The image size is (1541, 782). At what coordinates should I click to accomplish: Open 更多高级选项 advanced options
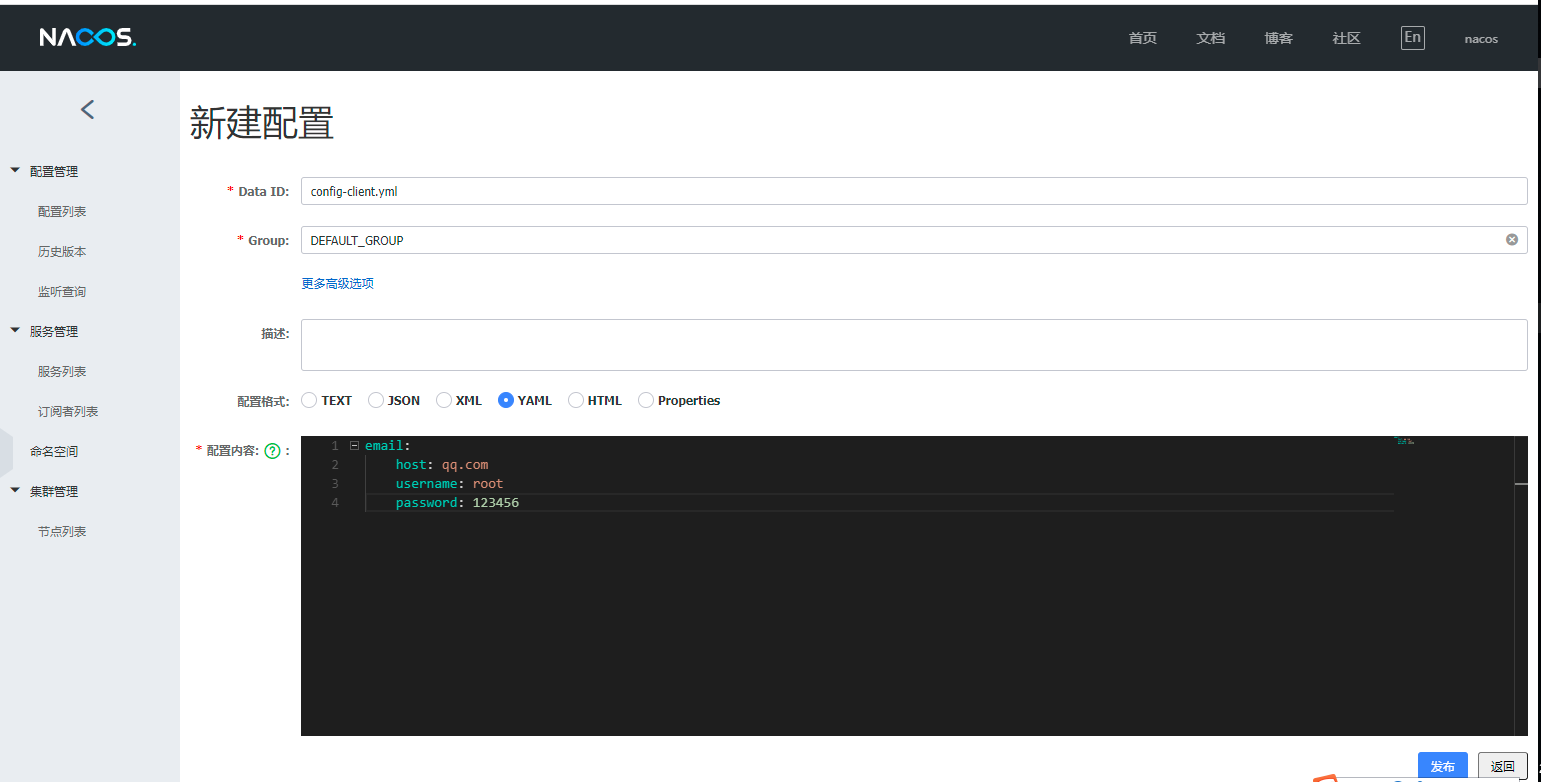point(337,283)
